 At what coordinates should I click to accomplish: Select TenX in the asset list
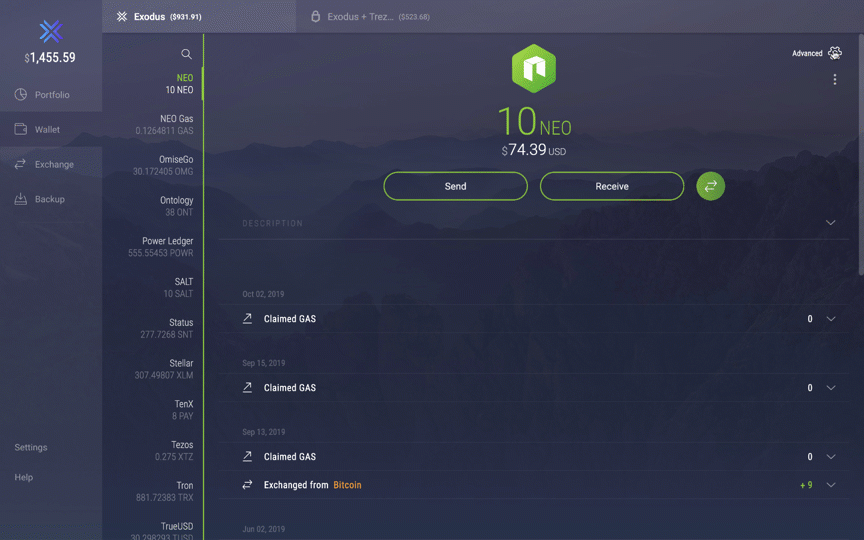pyautogui.click(x=153, y=410)
